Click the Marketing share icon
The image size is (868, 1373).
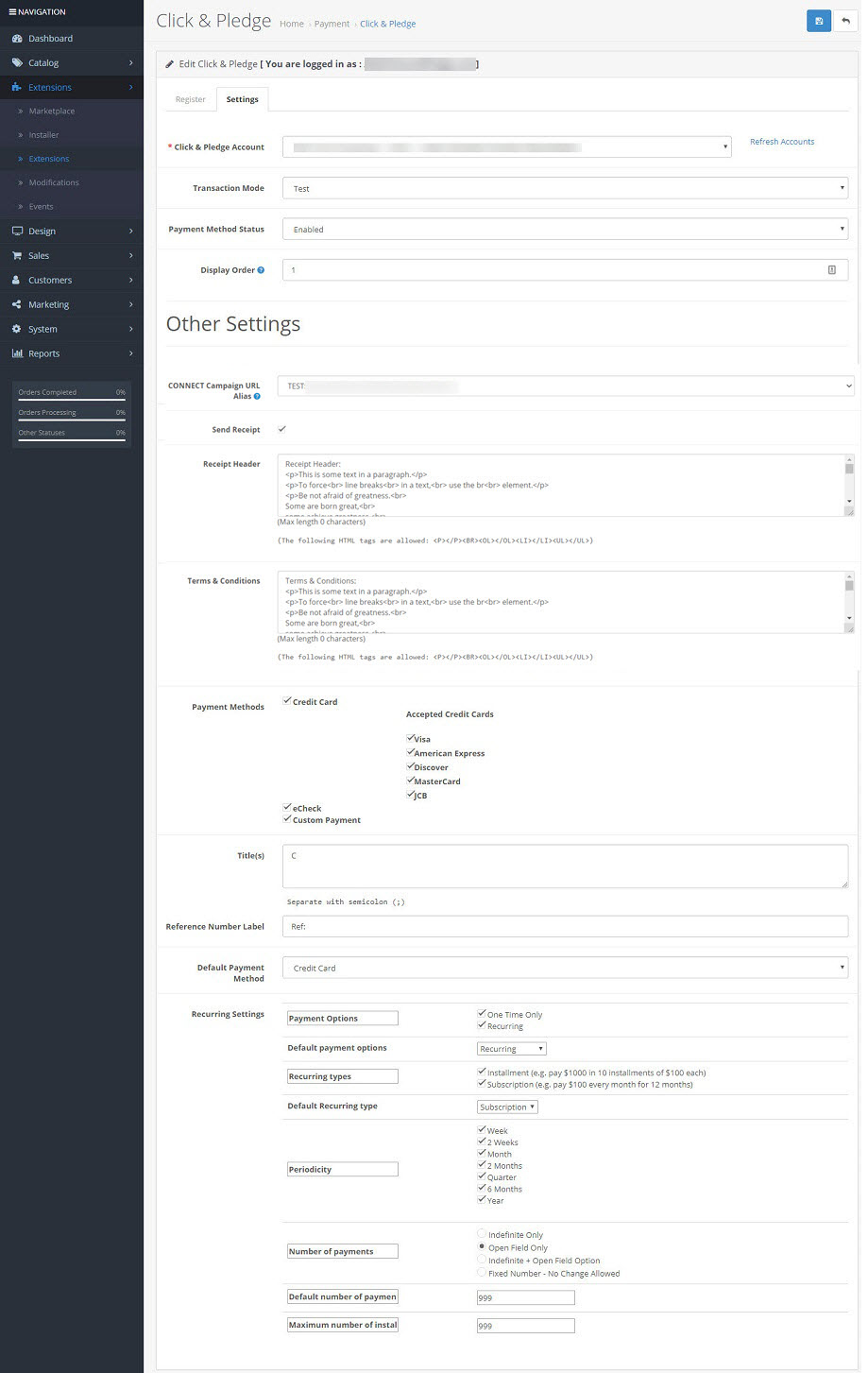coord(17,305)
